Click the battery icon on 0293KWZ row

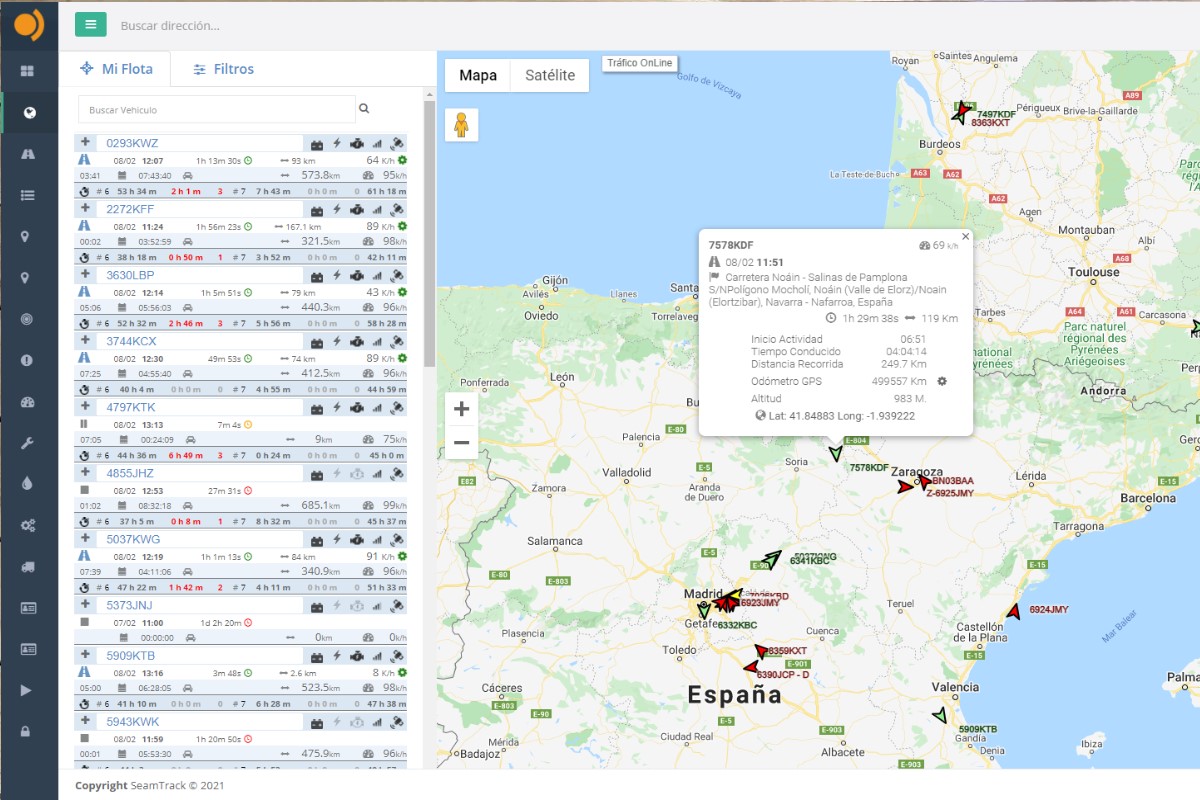tap(317, 144)
